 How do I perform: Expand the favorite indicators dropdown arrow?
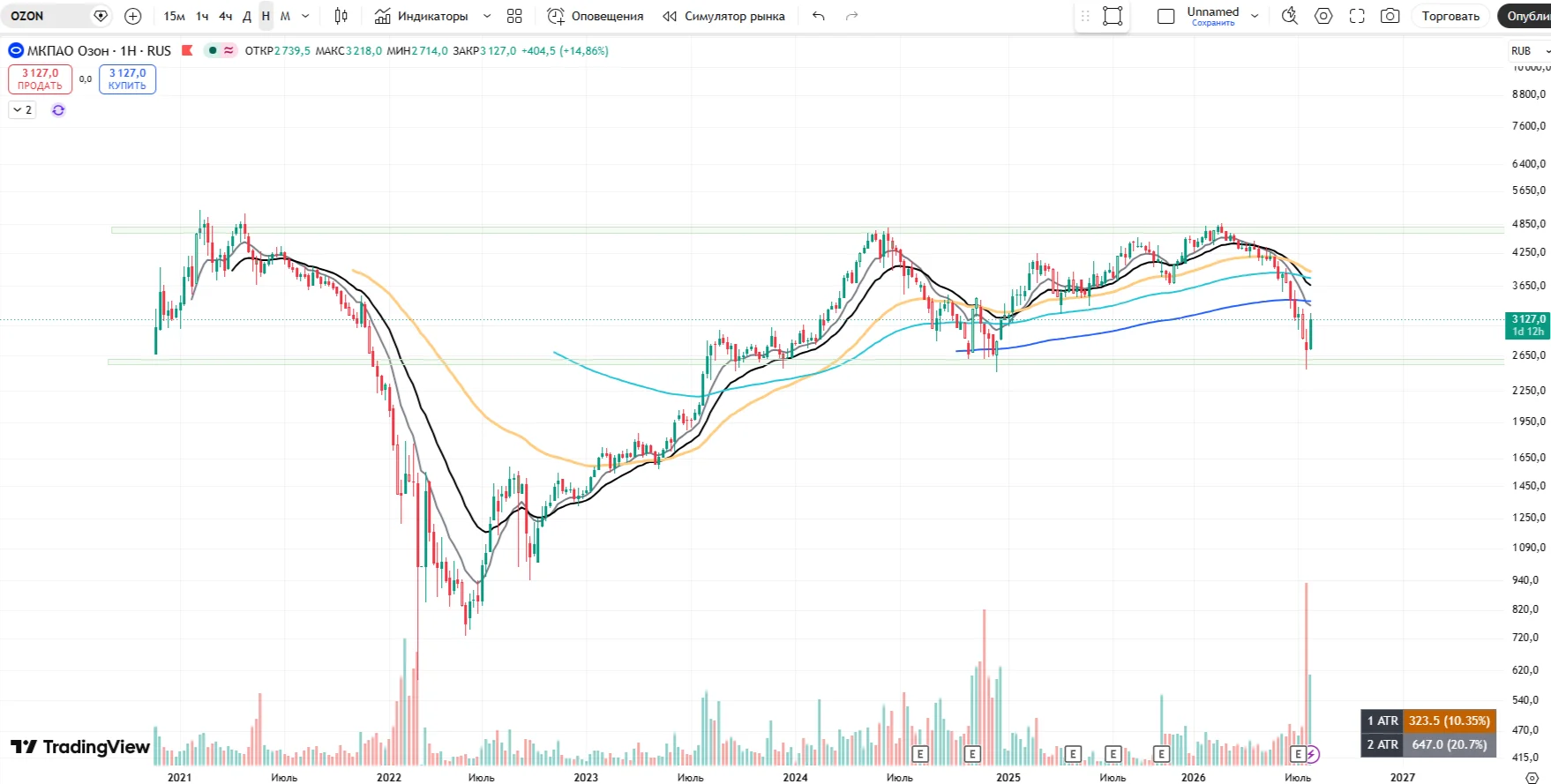click(x=487, y=16)
